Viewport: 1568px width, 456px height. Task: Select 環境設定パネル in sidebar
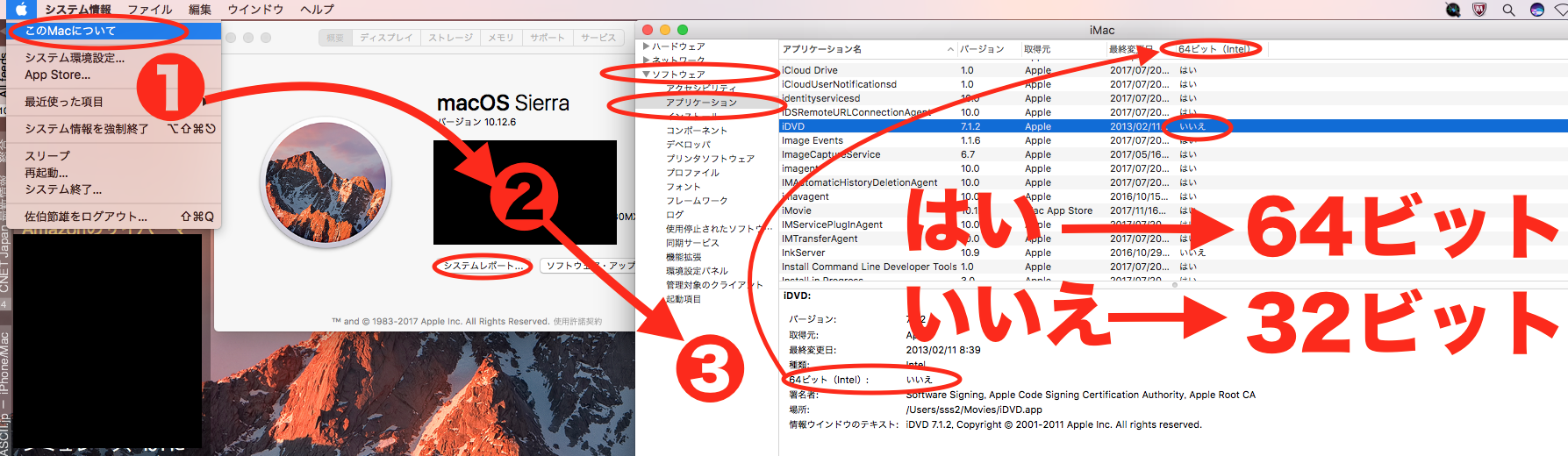(x=697, y=271)
